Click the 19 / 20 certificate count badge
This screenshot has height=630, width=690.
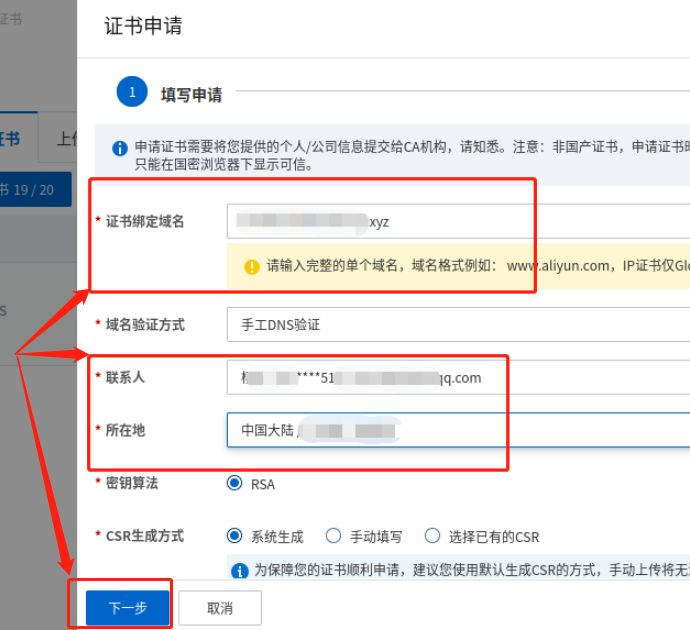[30, 189]
